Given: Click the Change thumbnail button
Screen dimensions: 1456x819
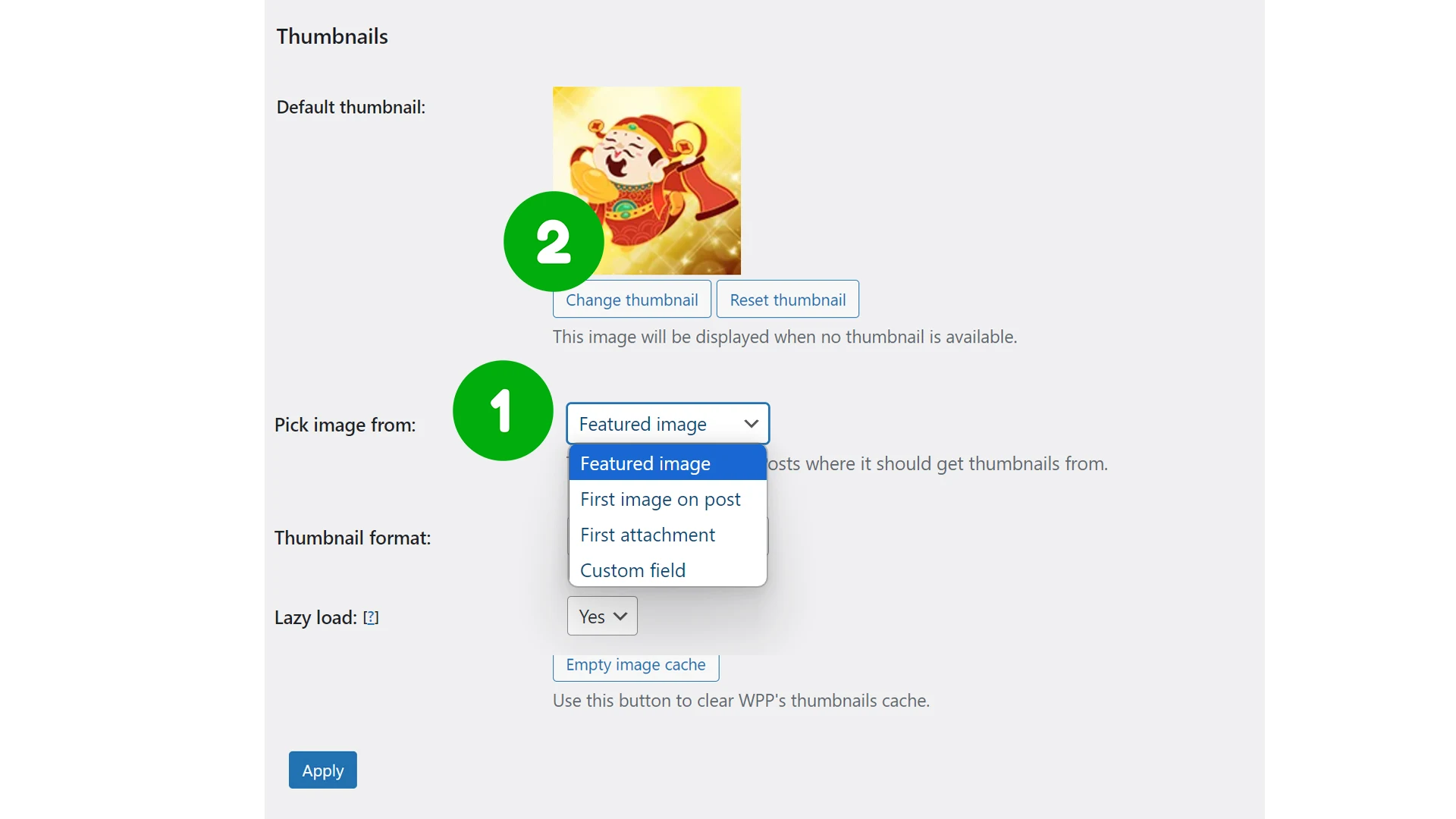Looking at the screenshot, I should [x=632, y=300].
